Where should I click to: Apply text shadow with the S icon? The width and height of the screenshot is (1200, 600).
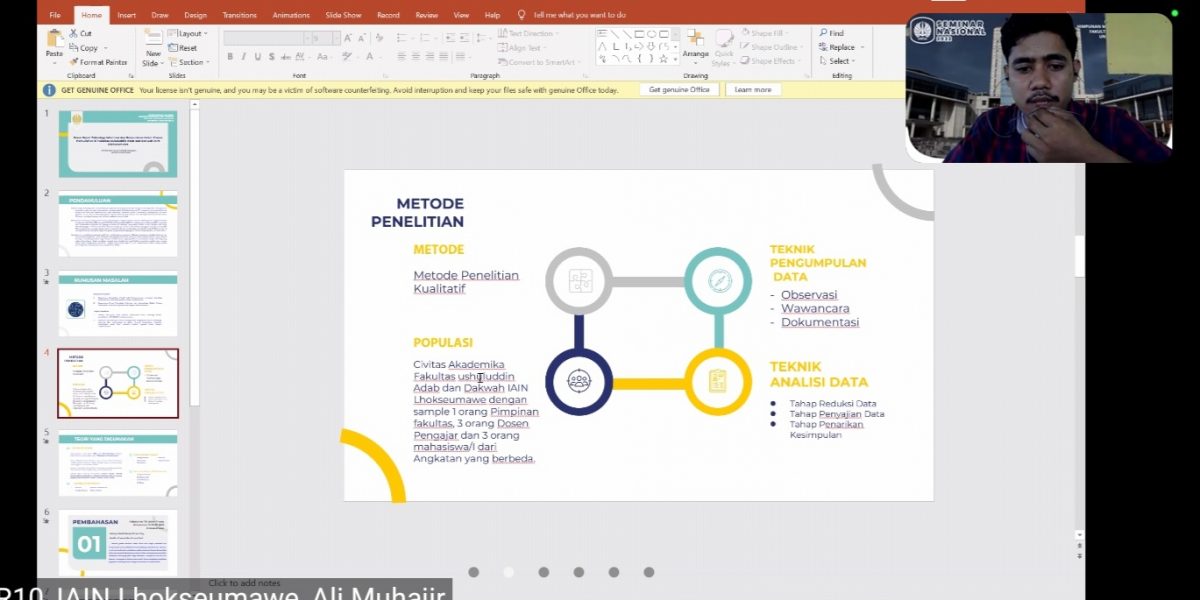[271, 57]
